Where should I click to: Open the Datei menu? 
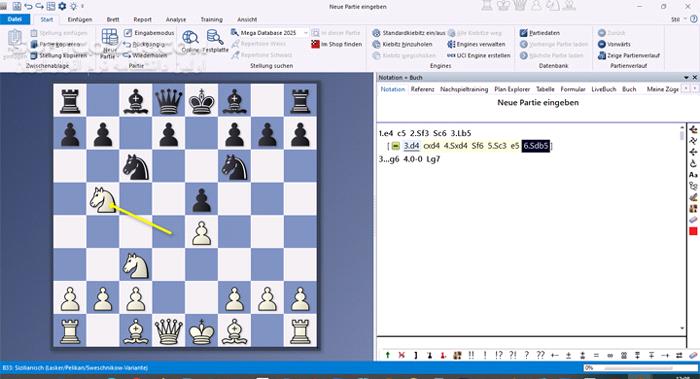(15, 19)
